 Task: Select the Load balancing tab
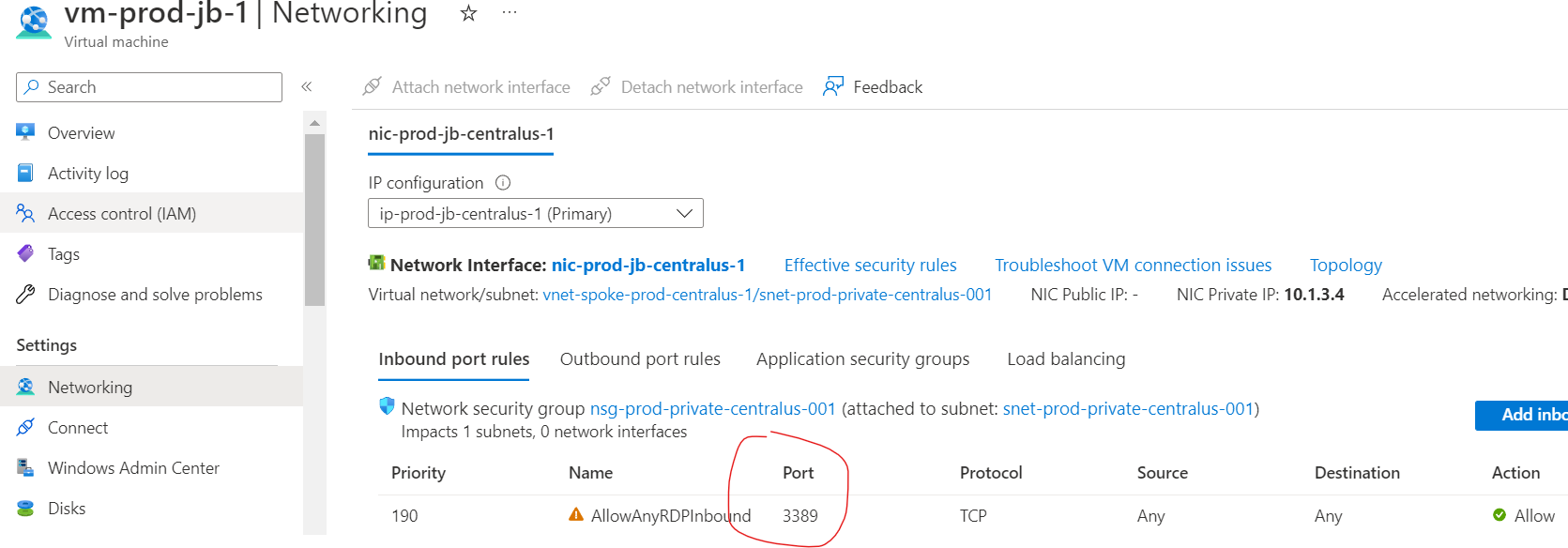point(1066,359)
